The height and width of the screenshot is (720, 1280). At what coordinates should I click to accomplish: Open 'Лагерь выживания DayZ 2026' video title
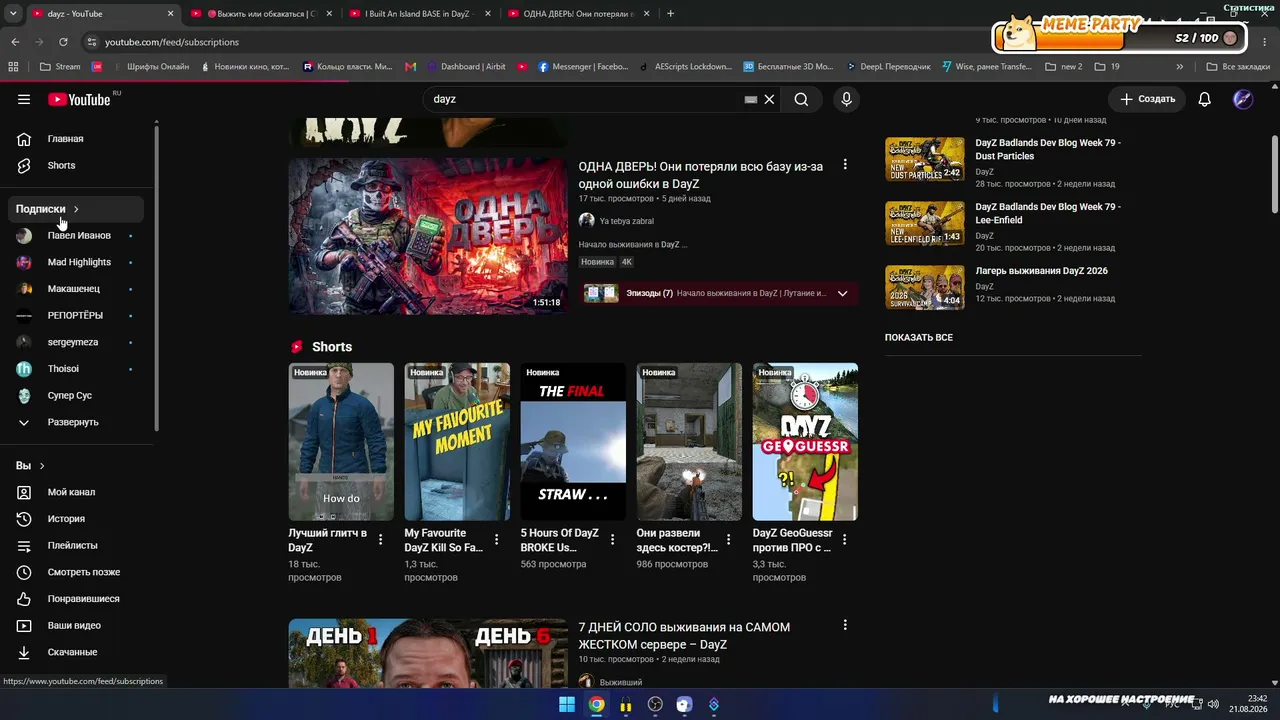[1042, 271]
